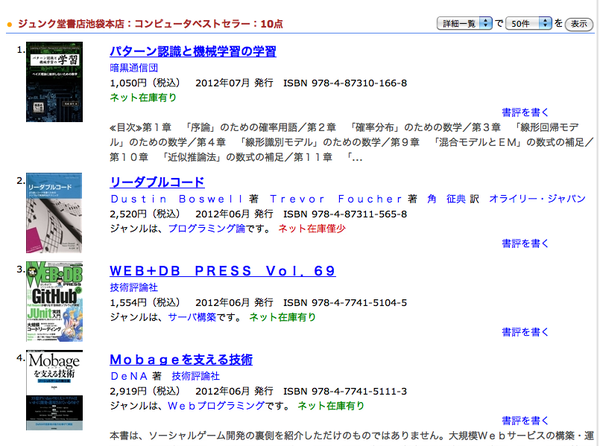
Task: Open the Webプログラミング genre link
Action: click(216, 406)
